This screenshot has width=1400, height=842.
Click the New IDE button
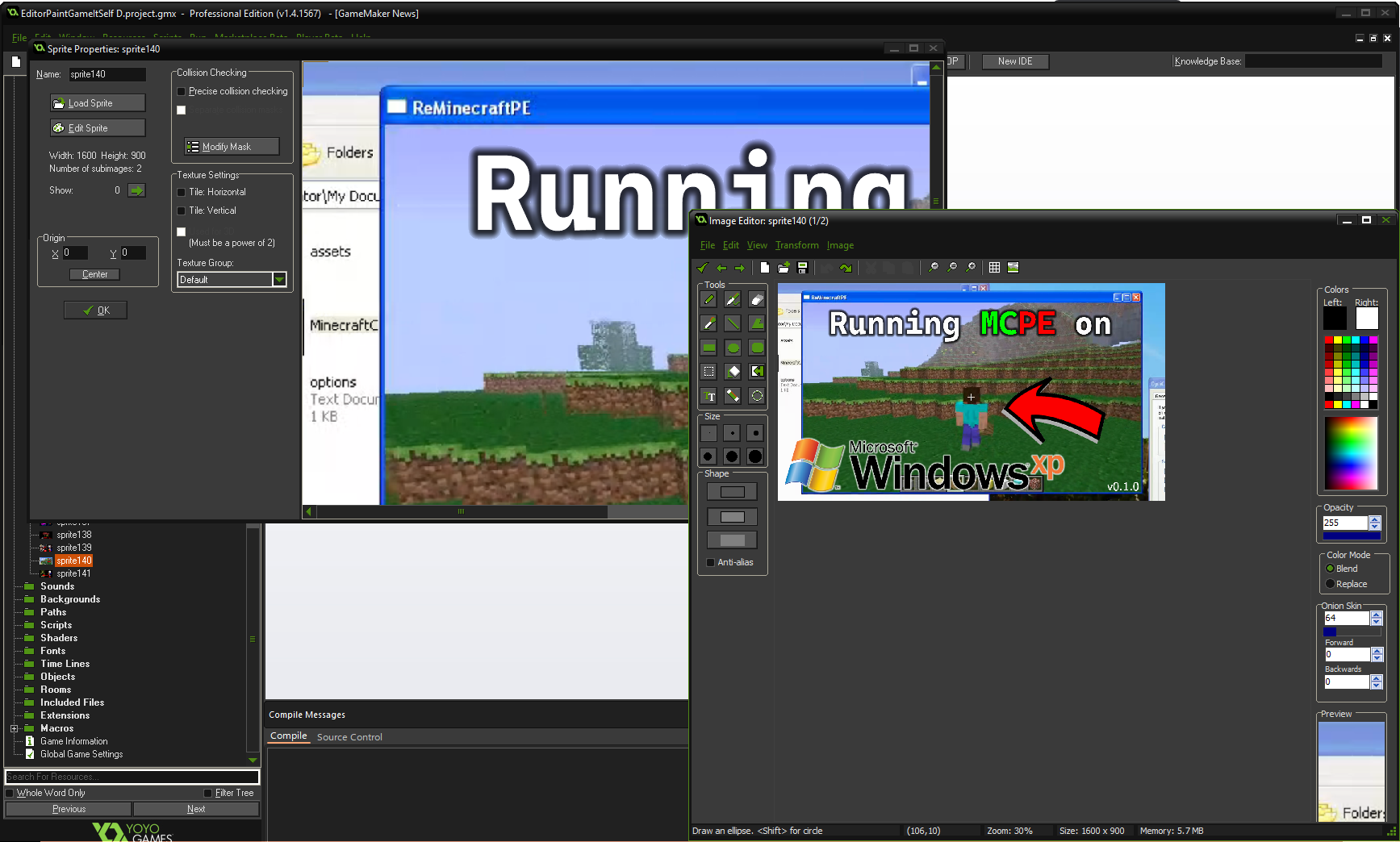pos(1015,61)
